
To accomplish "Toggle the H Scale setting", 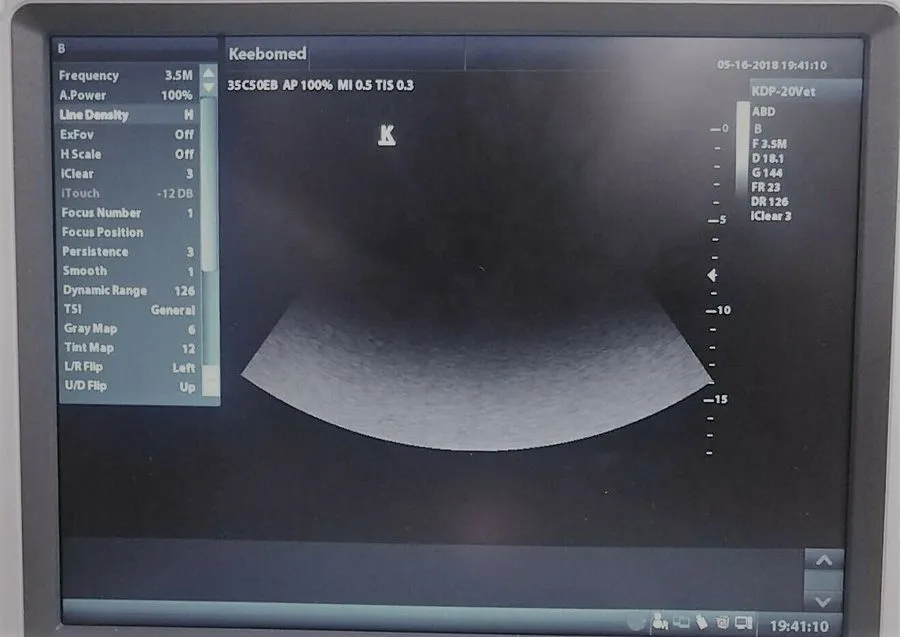I will pos(127,154).
